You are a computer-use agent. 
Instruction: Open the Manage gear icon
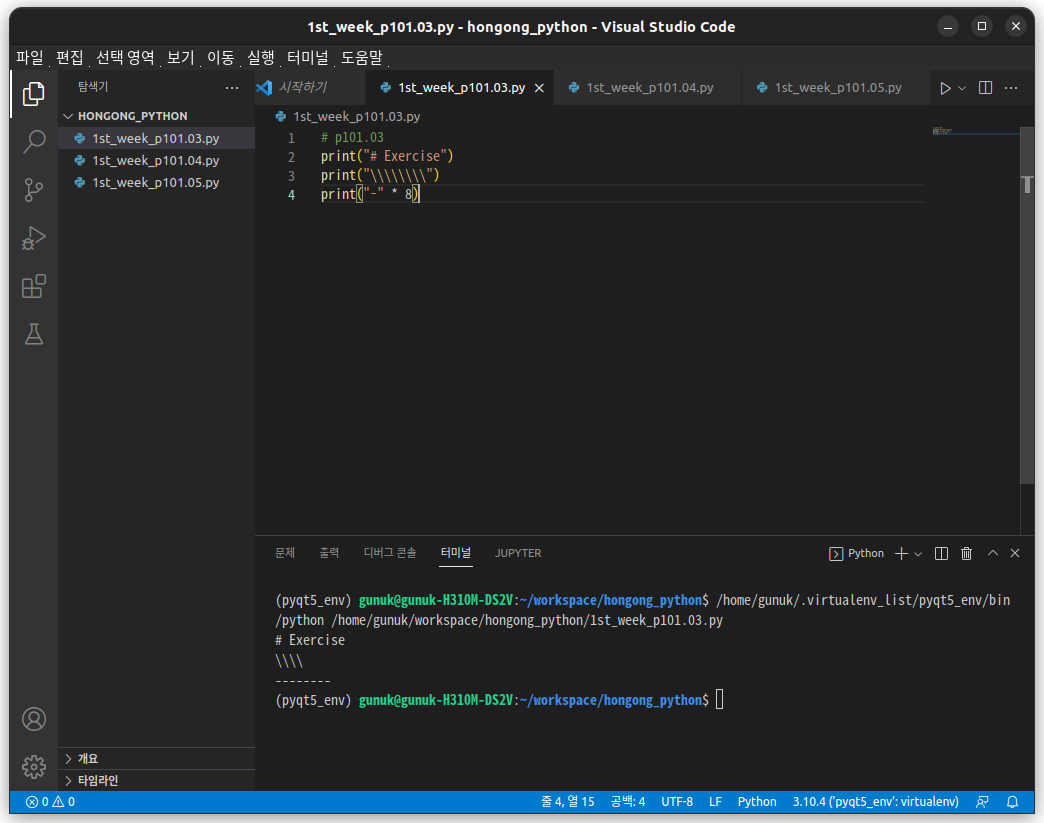[x=33, y=767]
